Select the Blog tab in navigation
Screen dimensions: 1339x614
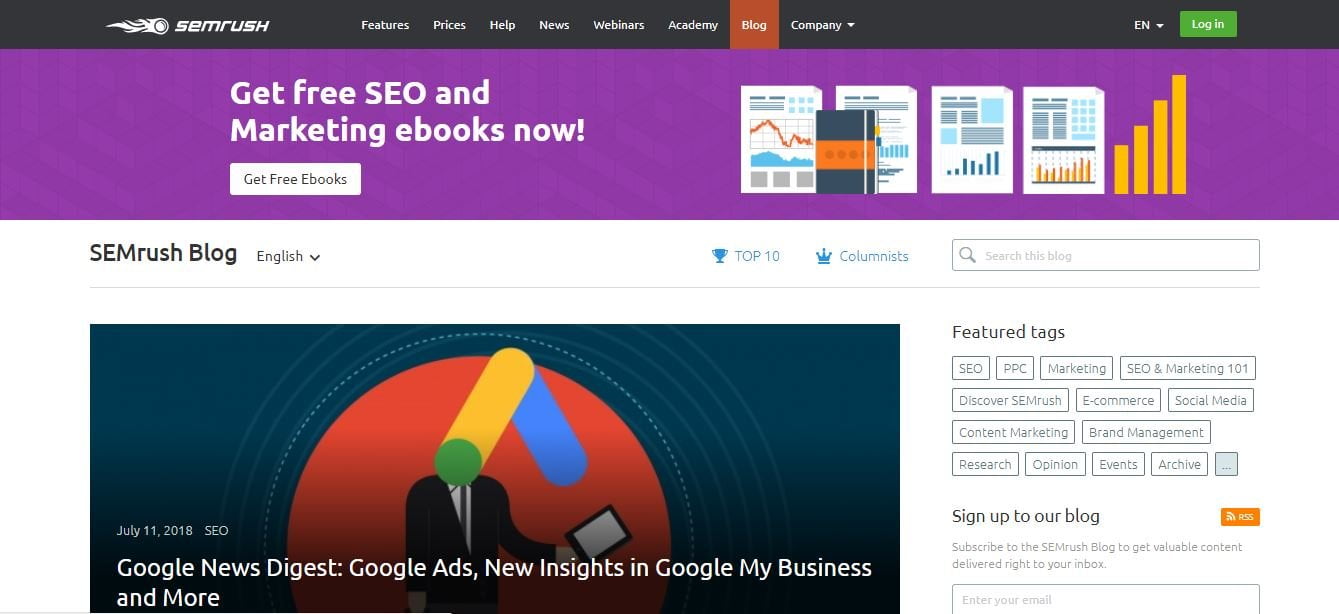pos(754,25)
